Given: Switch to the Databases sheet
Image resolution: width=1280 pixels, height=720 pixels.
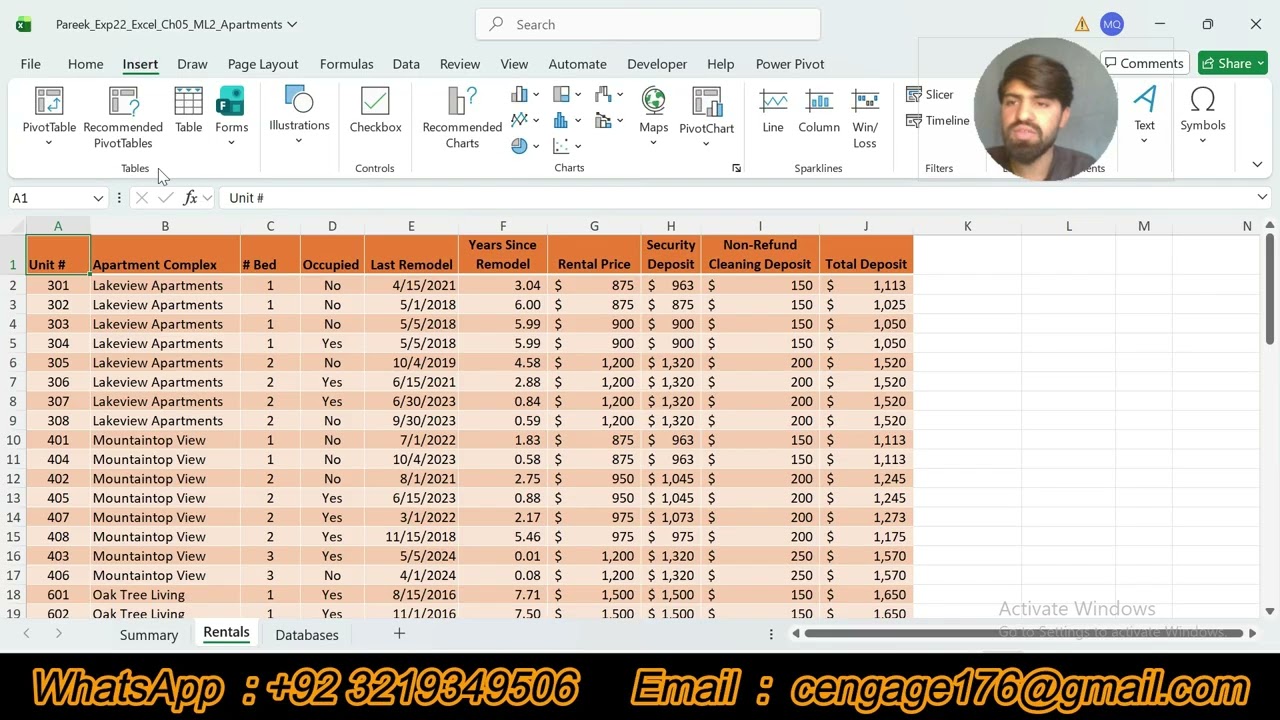Looking at the screenshot, I should (x=307, y=635).
